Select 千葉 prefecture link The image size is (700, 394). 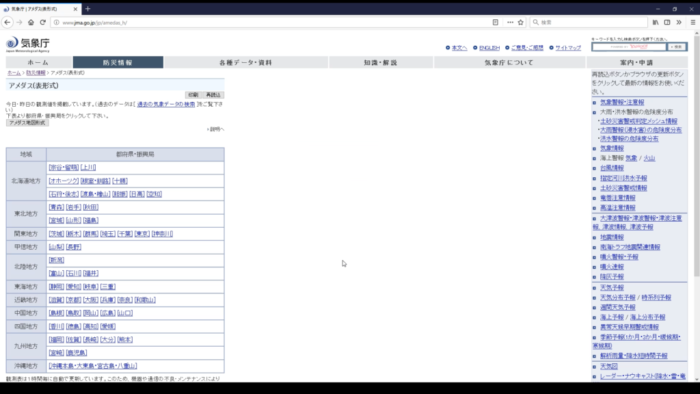pos(125,234)
